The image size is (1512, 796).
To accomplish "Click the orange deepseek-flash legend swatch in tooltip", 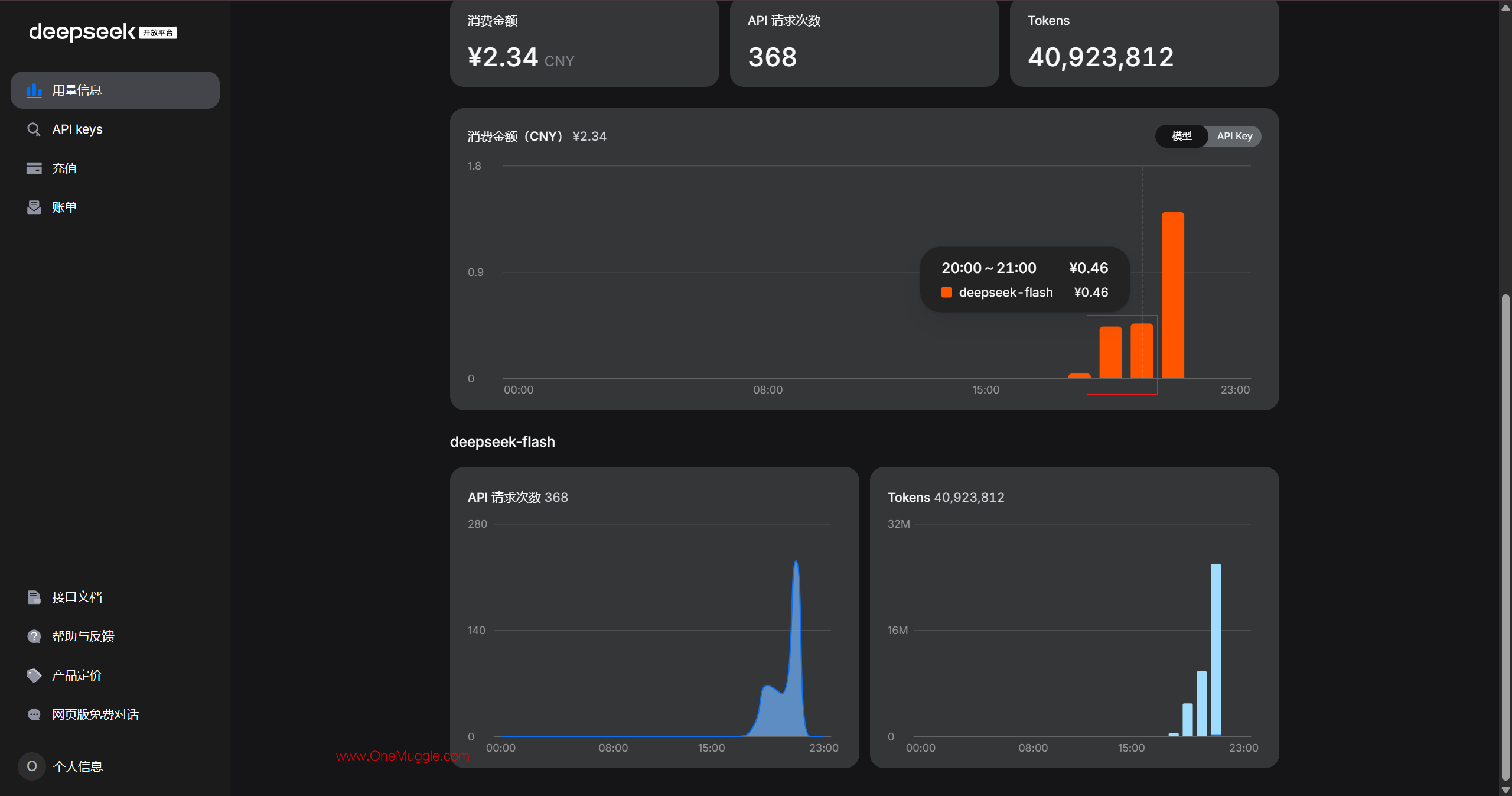I will (x=947, y=293).
